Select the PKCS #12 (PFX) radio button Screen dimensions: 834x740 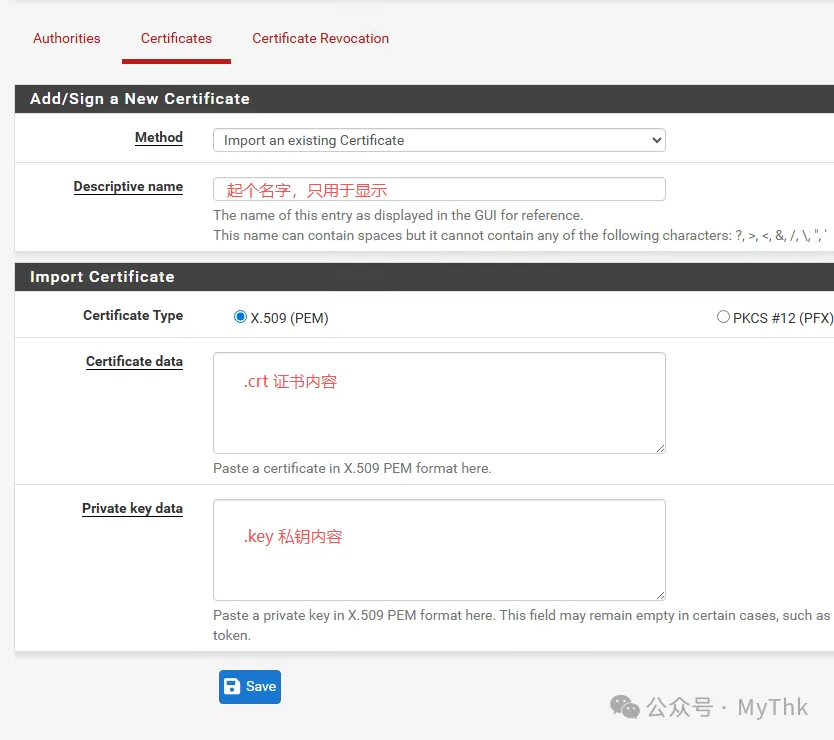[723, 317]
